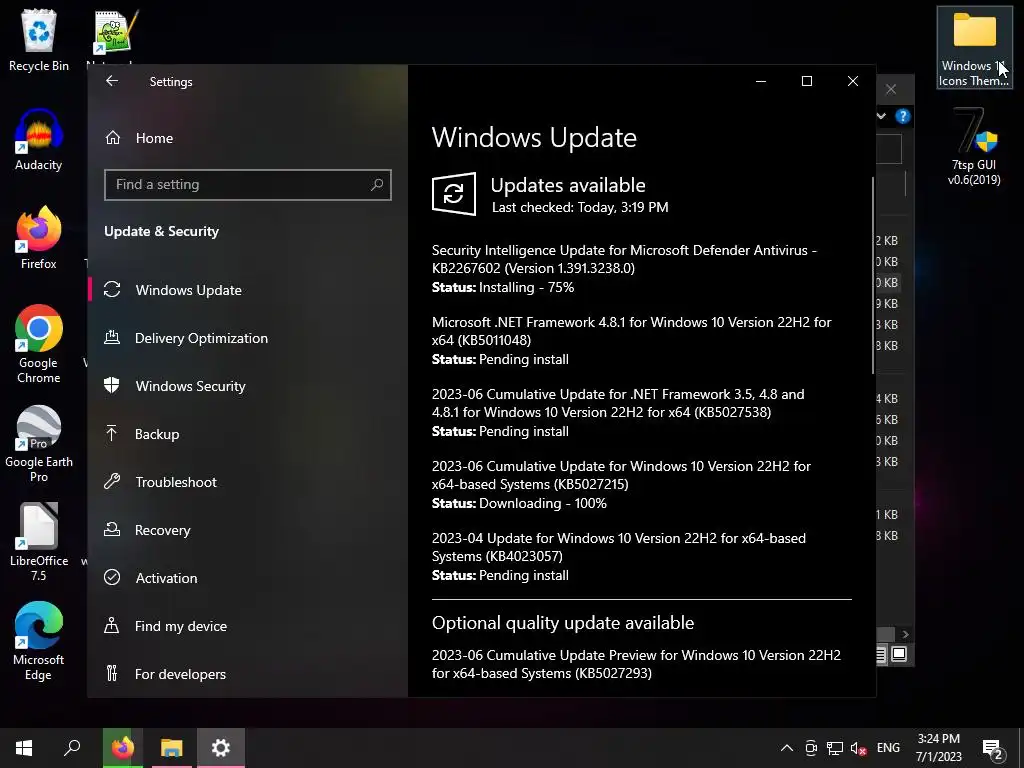This screenshot has width=1024, height=768.
Task: Open Windows Security page
Action: [x=190, y=386]
